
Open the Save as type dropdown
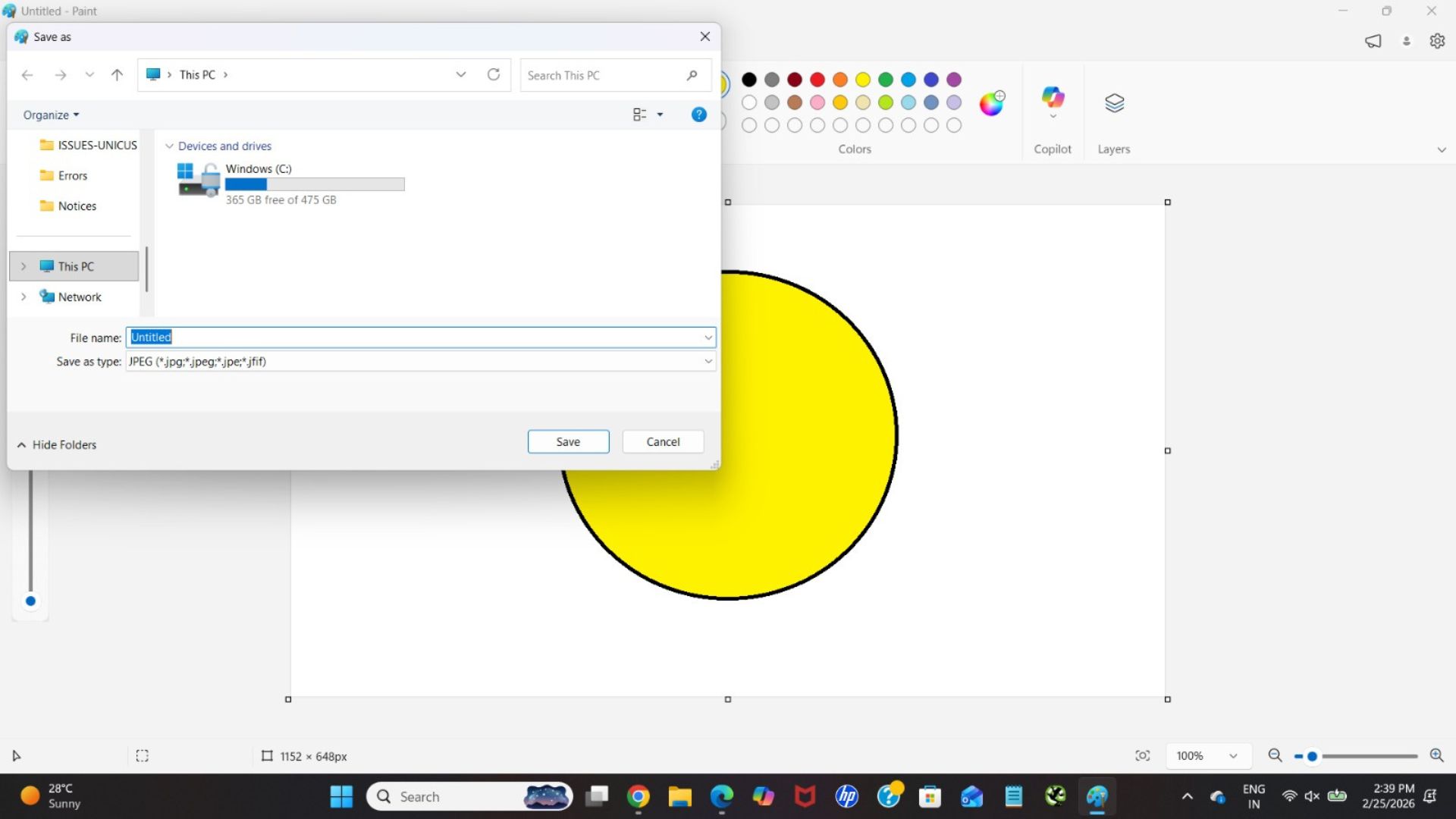pos(708,362)
